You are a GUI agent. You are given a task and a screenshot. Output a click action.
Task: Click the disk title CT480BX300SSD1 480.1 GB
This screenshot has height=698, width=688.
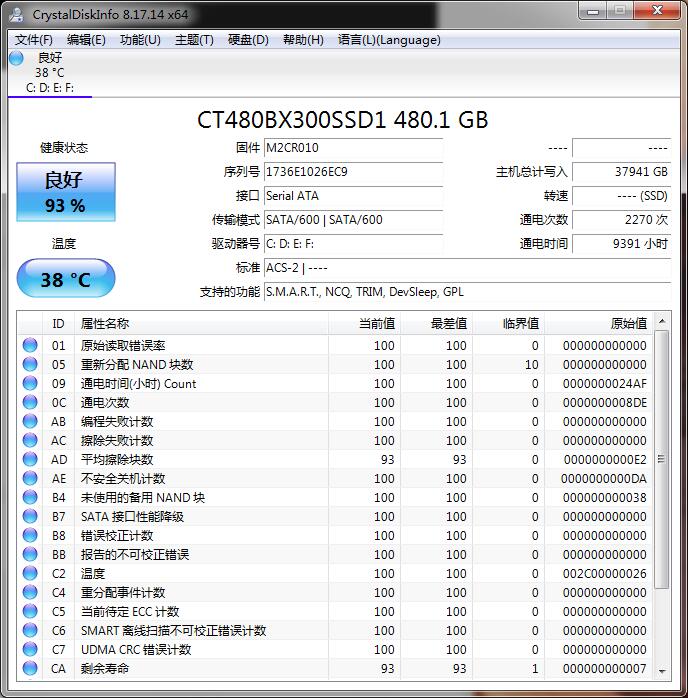point(343,120)
